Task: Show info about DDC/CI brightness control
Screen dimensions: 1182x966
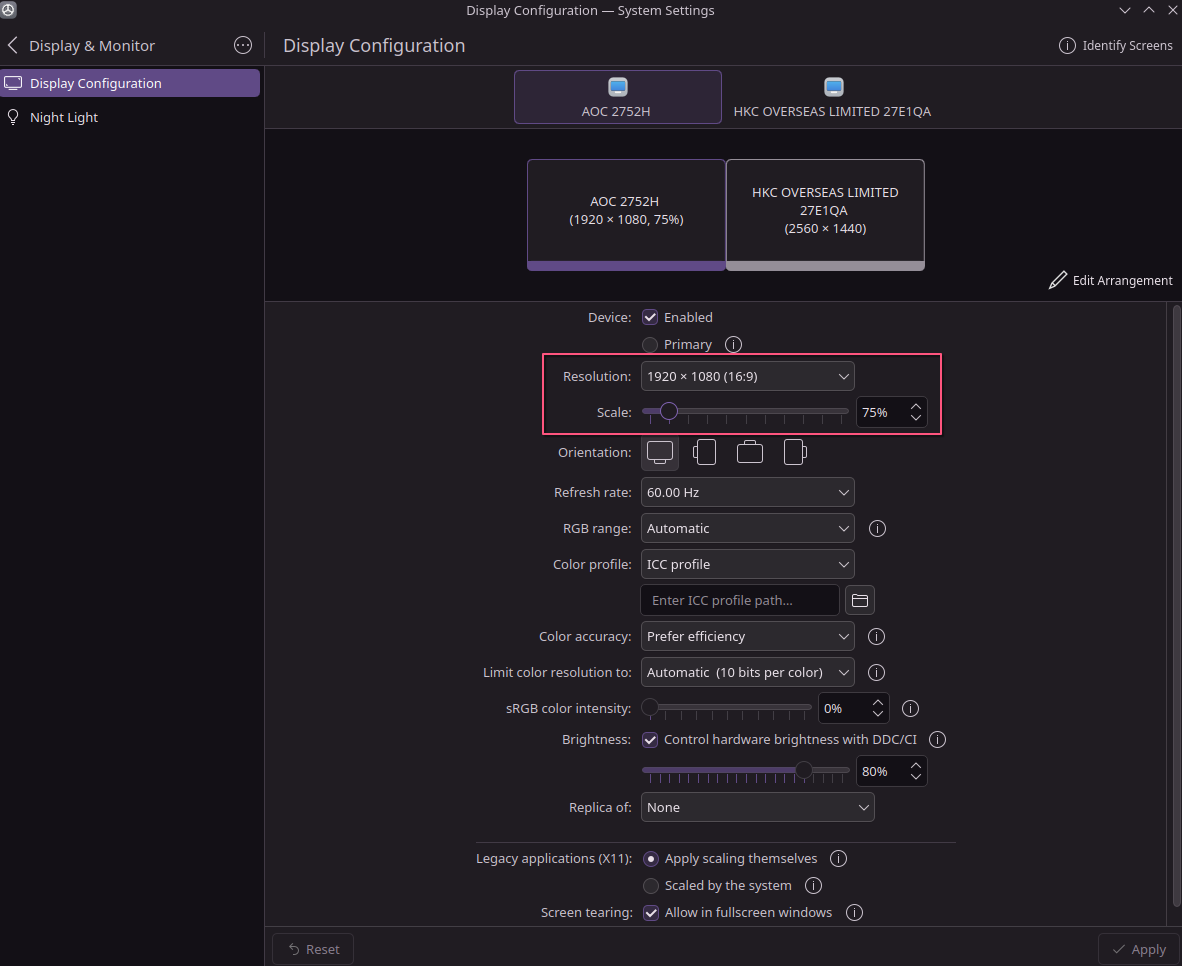Action: (937, 740)
